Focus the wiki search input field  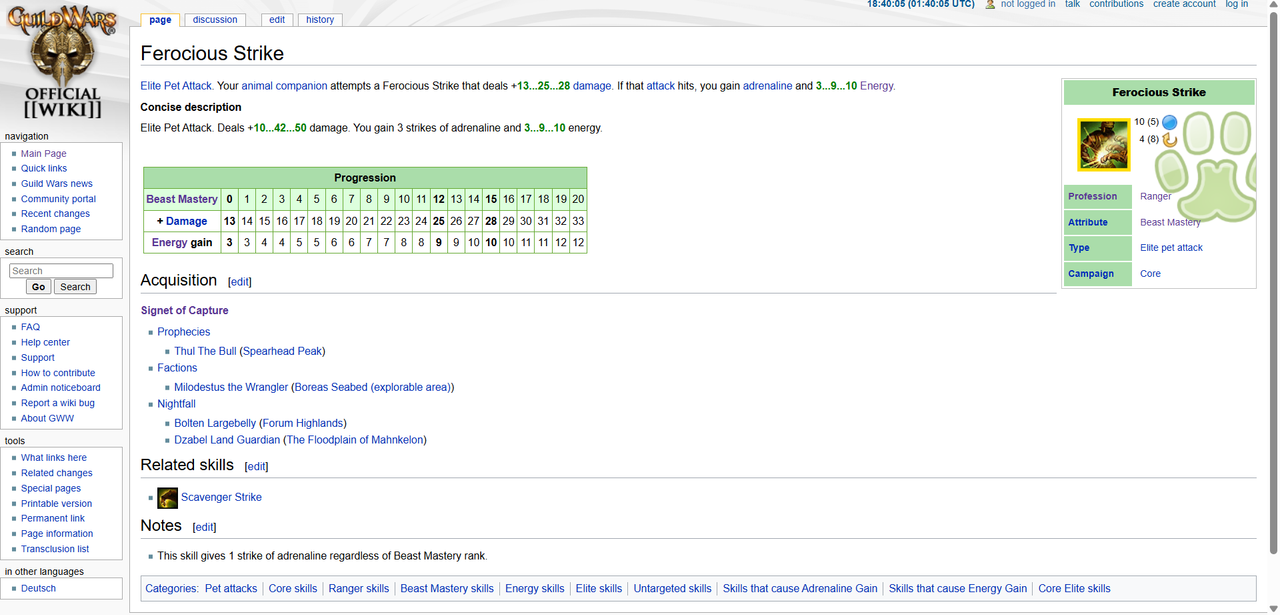click(x=61, y=271)
